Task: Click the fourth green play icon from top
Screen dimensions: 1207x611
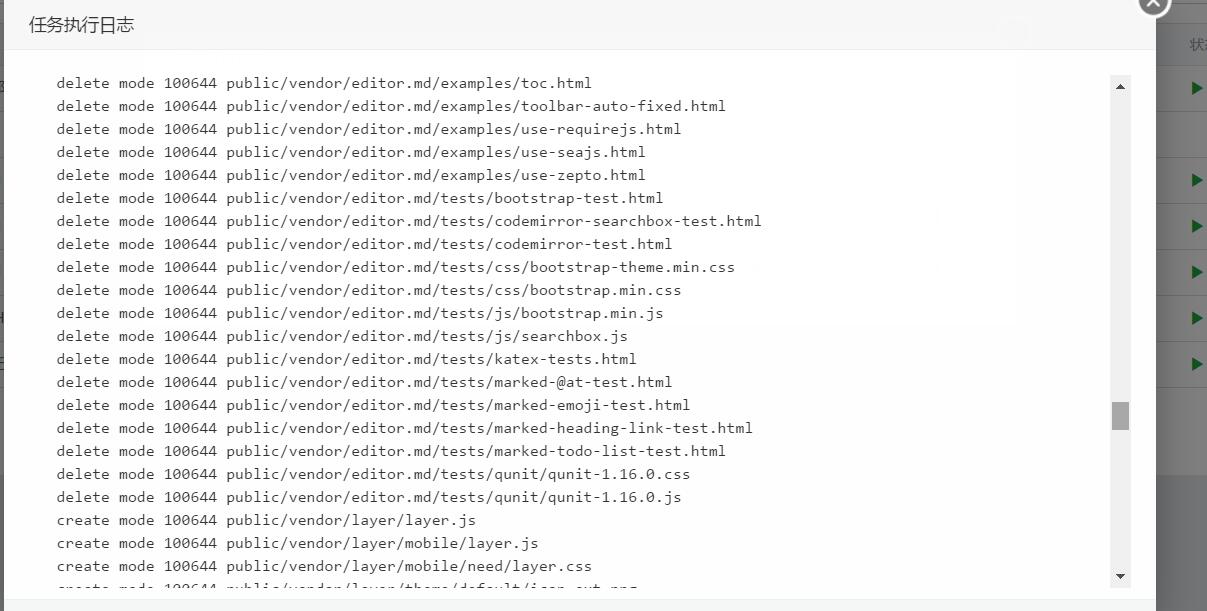Action: click(x=1196, y=272)
